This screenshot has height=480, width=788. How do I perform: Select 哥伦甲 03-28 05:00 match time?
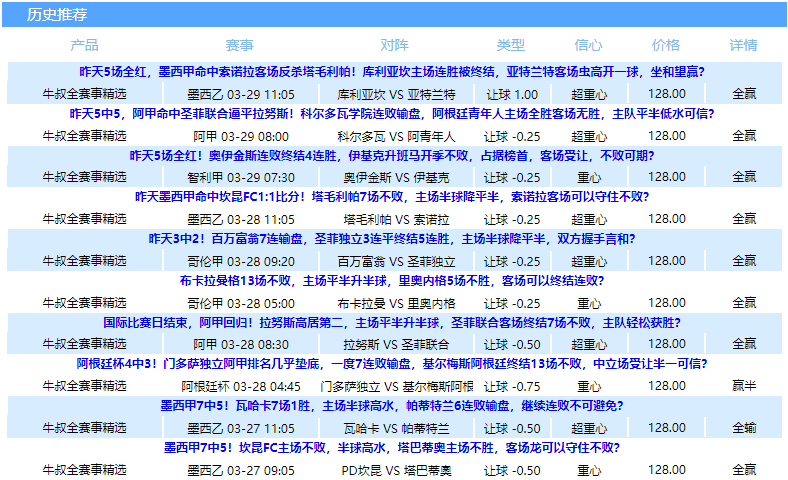tap(241, 304)
